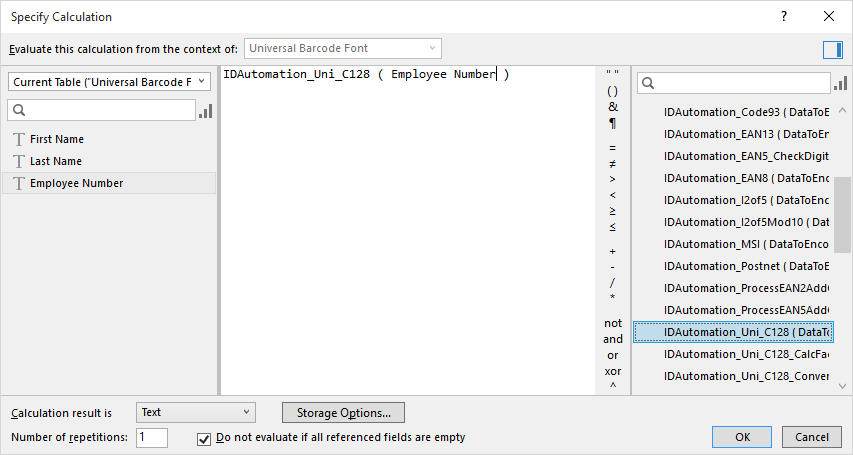Insert the 'xor' logical operator
Screen dimensions: 853x455
click(x=613, y=371)
